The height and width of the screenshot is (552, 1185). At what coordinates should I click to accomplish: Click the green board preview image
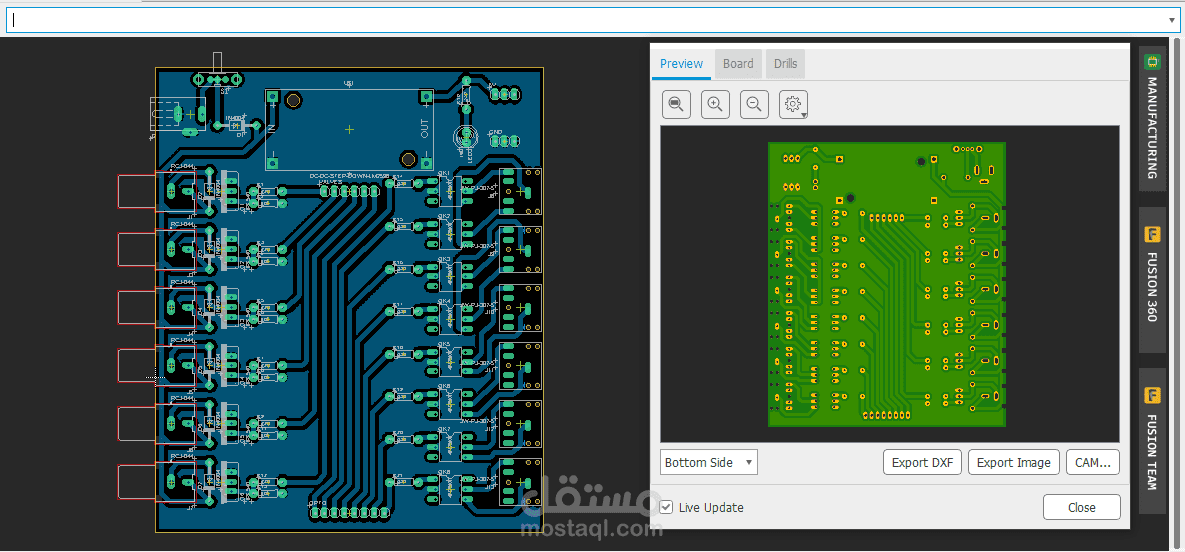(888, 284)
